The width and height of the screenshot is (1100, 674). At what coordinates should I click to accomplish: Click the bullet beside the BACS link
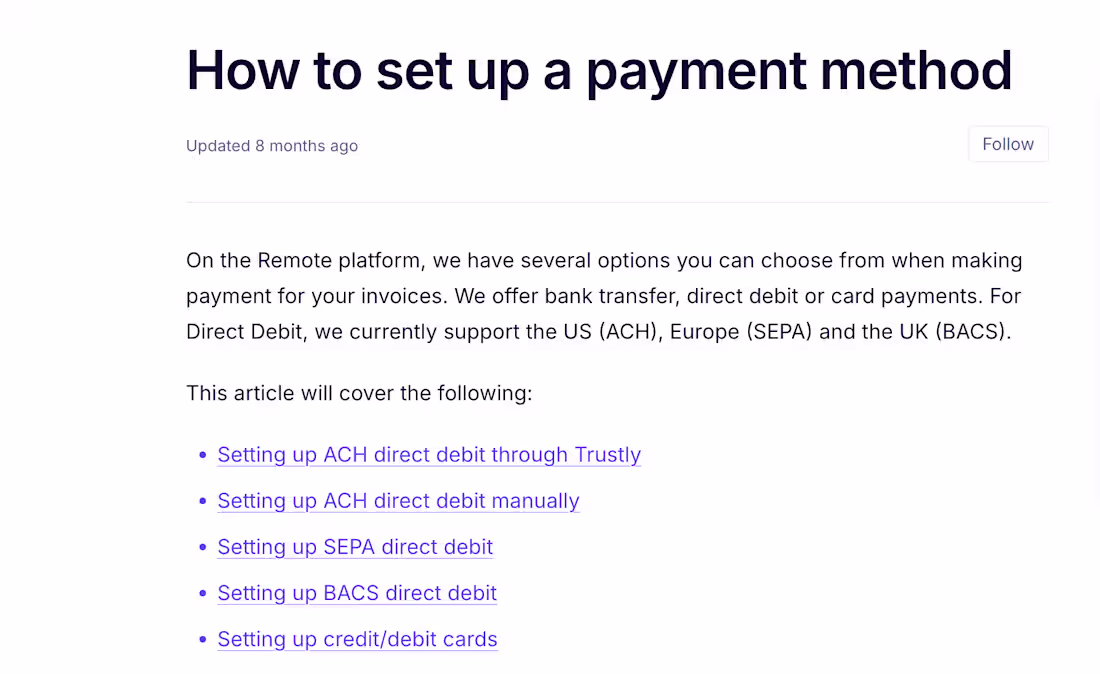point(203,593)
